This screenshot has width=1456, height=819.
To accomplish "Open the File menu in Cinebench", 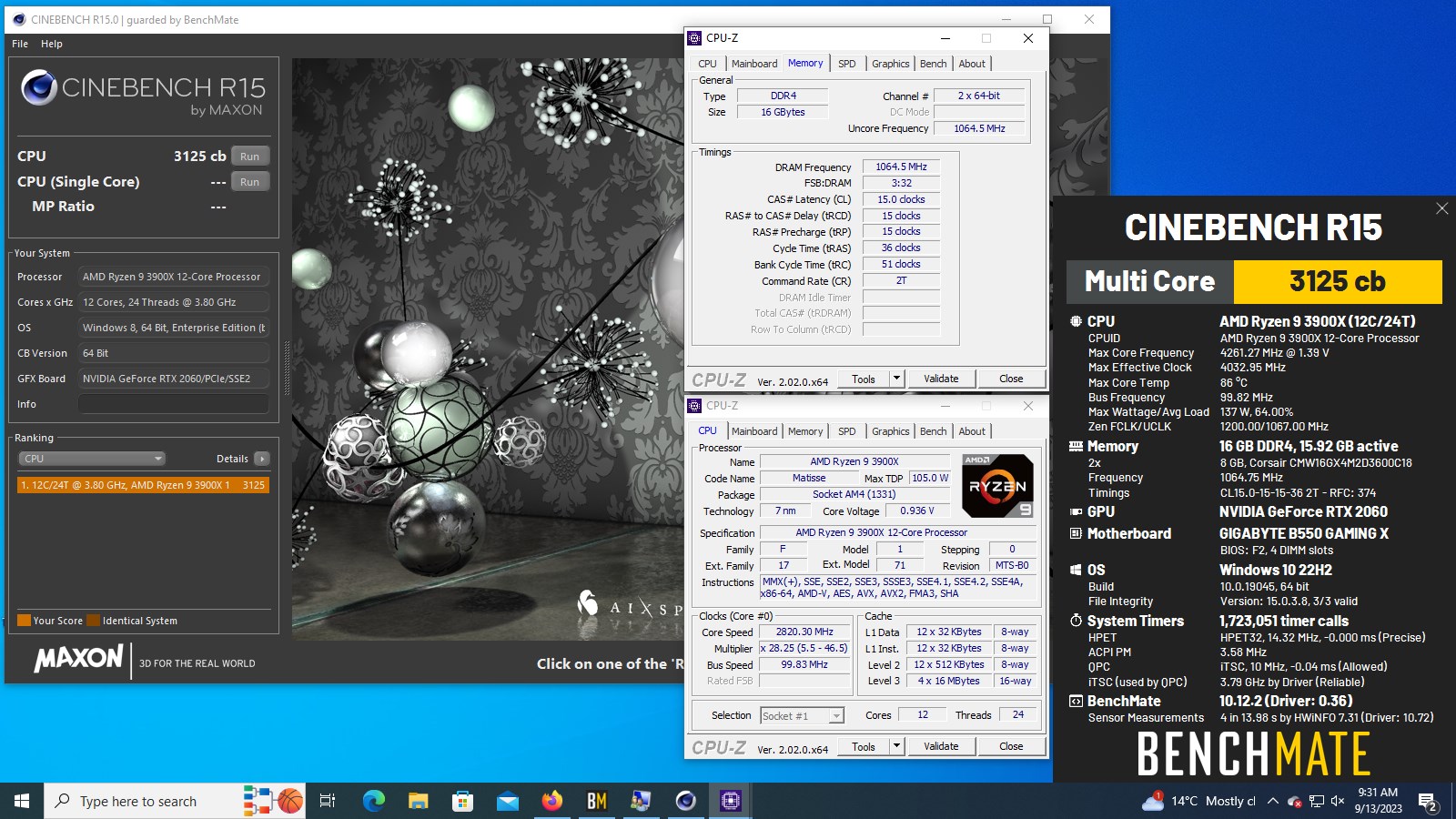I will 20,44.
